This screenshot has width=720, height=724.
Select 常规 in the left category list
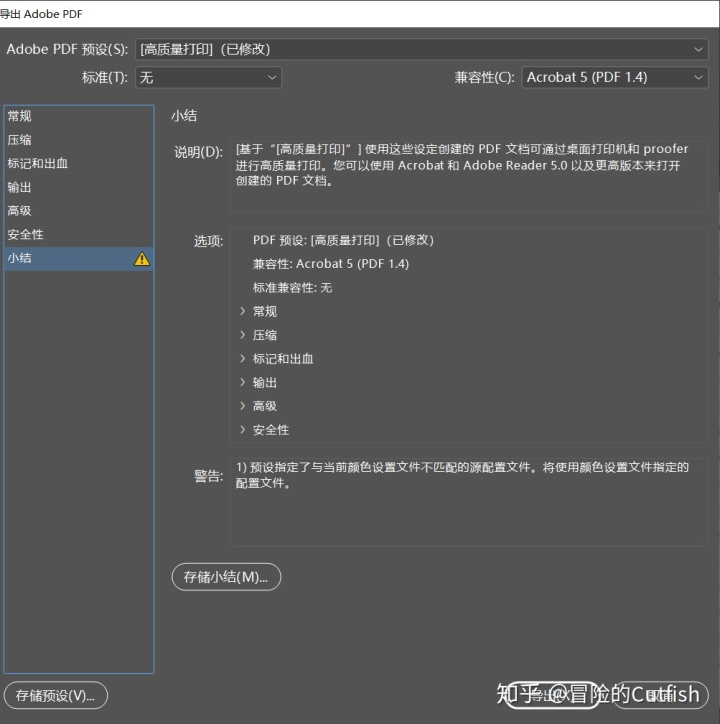point(79,116)
